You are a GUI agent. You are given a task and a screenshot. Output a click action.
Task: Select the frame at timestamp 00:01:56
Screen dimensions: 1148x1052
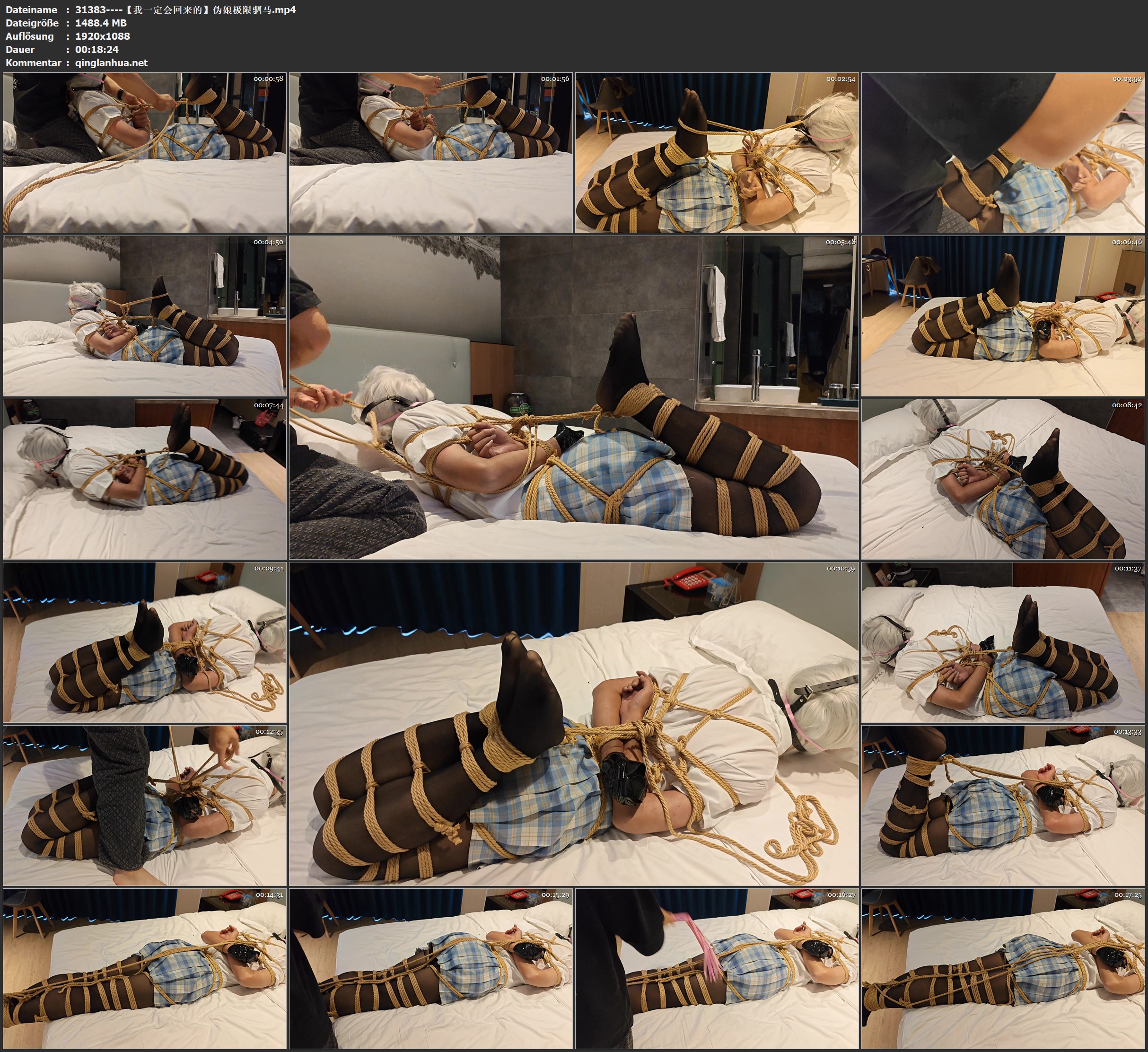pos(431,153)
